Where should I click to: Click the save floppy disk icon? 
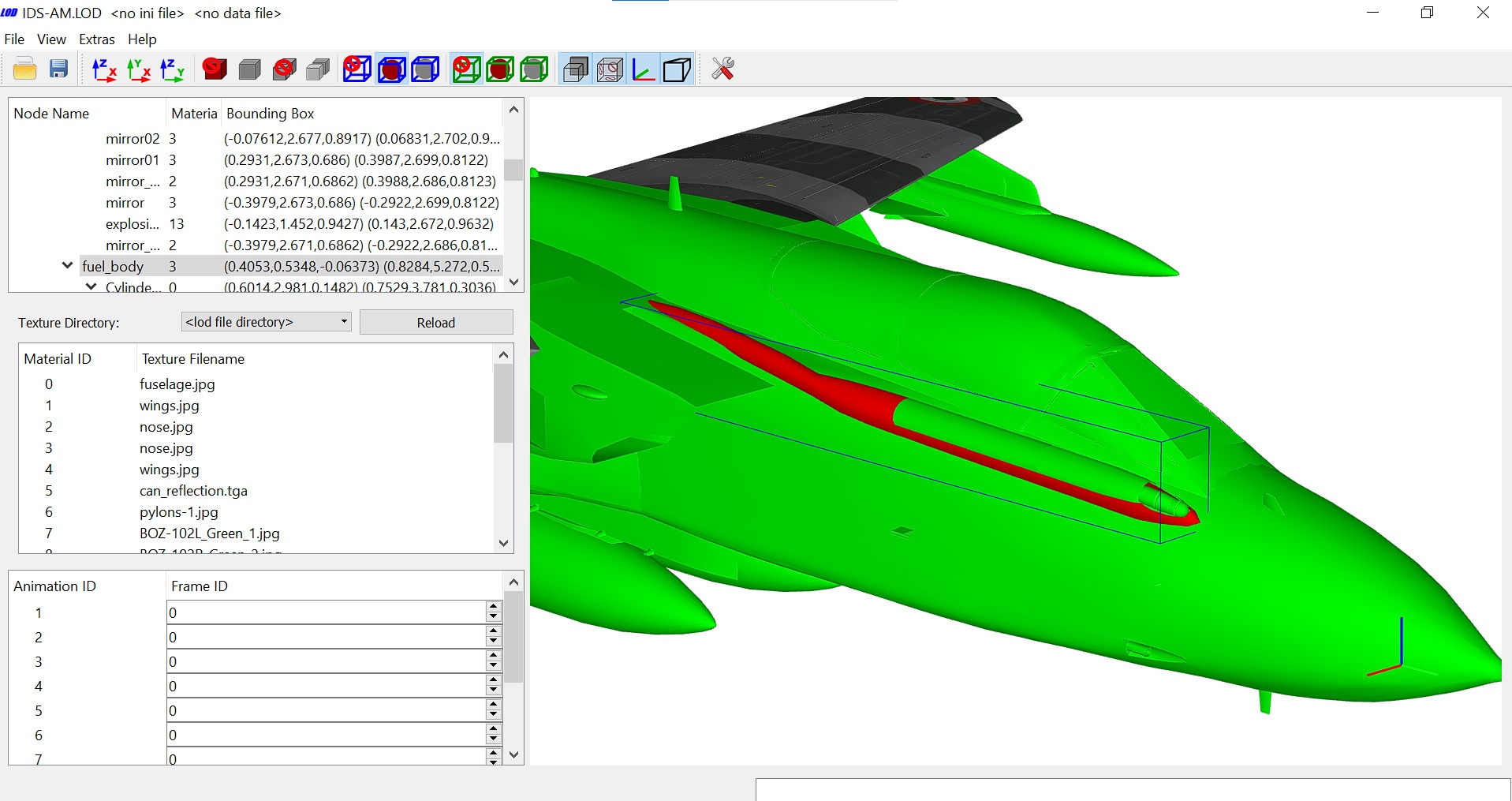(59, 69)
